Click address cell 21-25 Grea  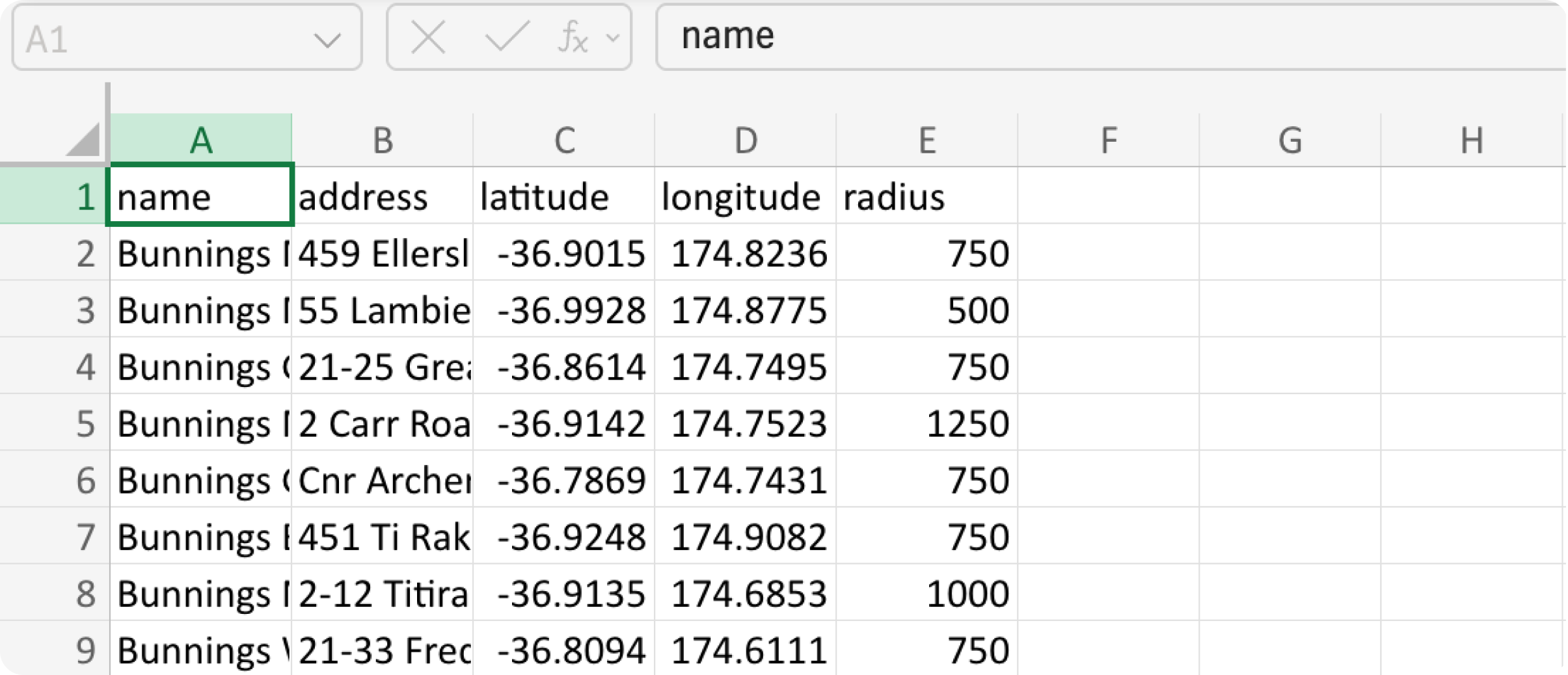tap(383, 365)
